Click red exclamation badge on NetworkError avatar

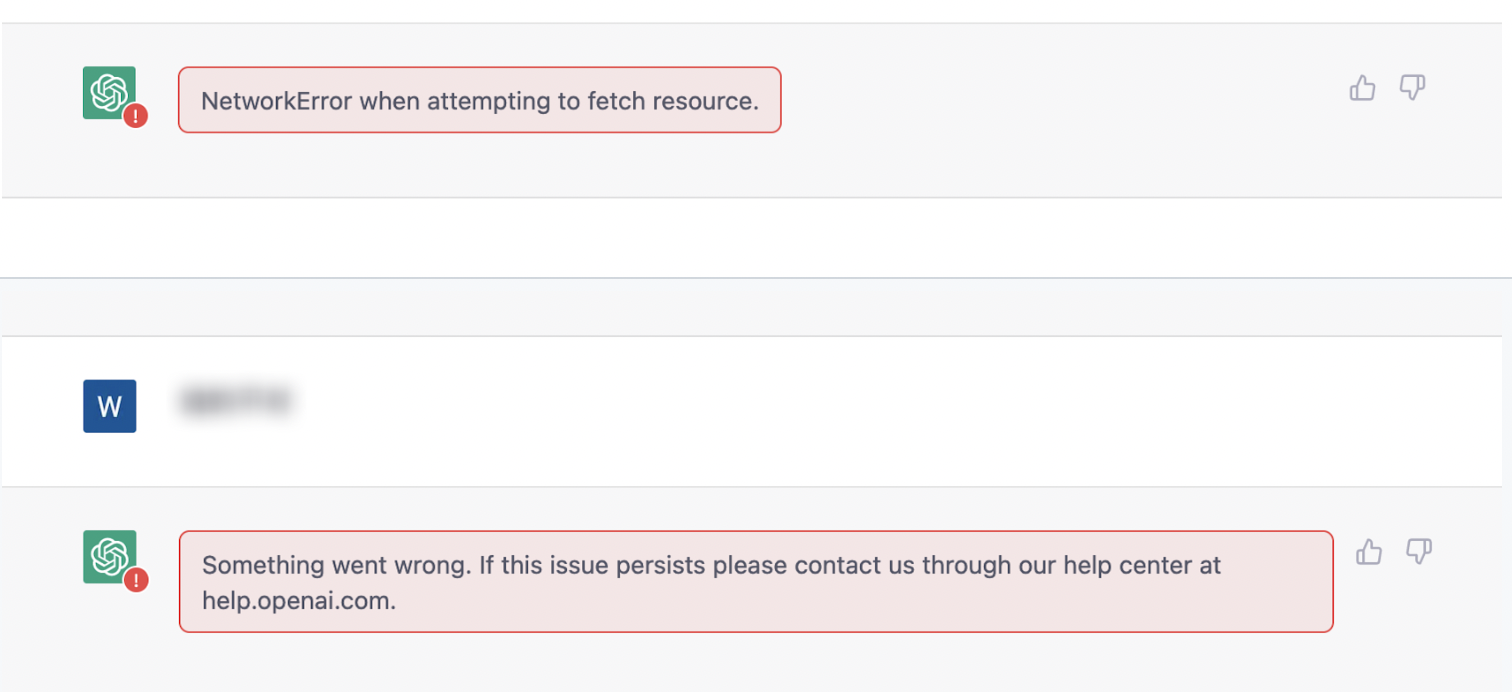click(x=136, y=116)
